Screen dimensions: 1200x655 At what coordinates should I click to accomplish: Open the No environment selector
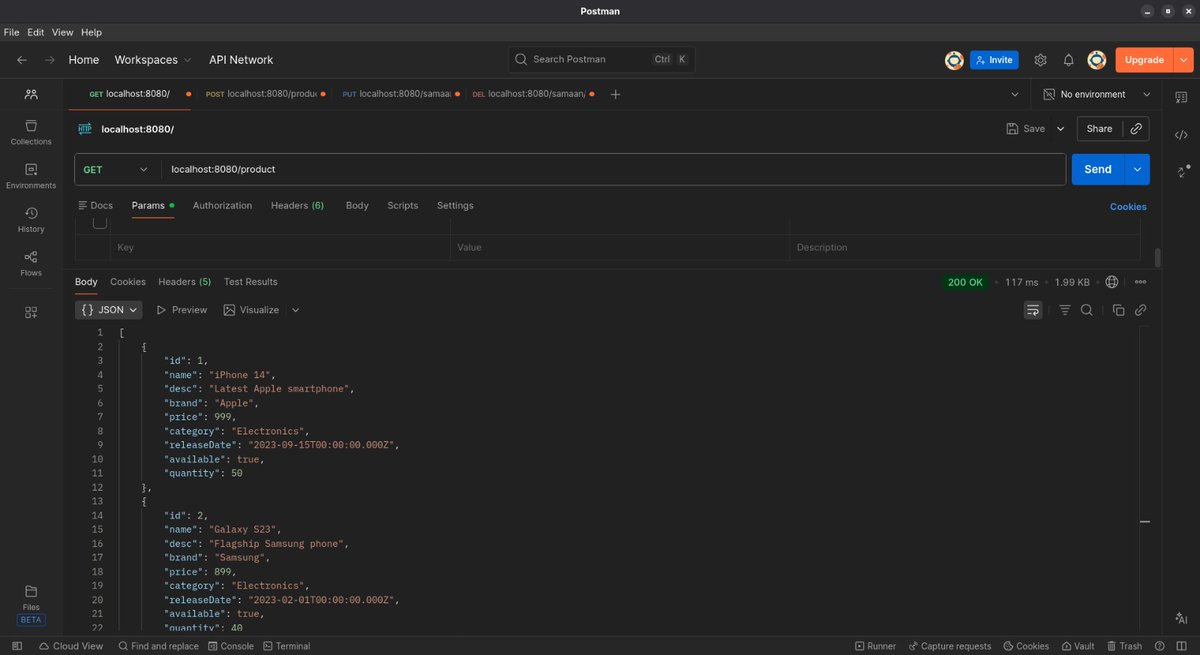pos(1097,94)
